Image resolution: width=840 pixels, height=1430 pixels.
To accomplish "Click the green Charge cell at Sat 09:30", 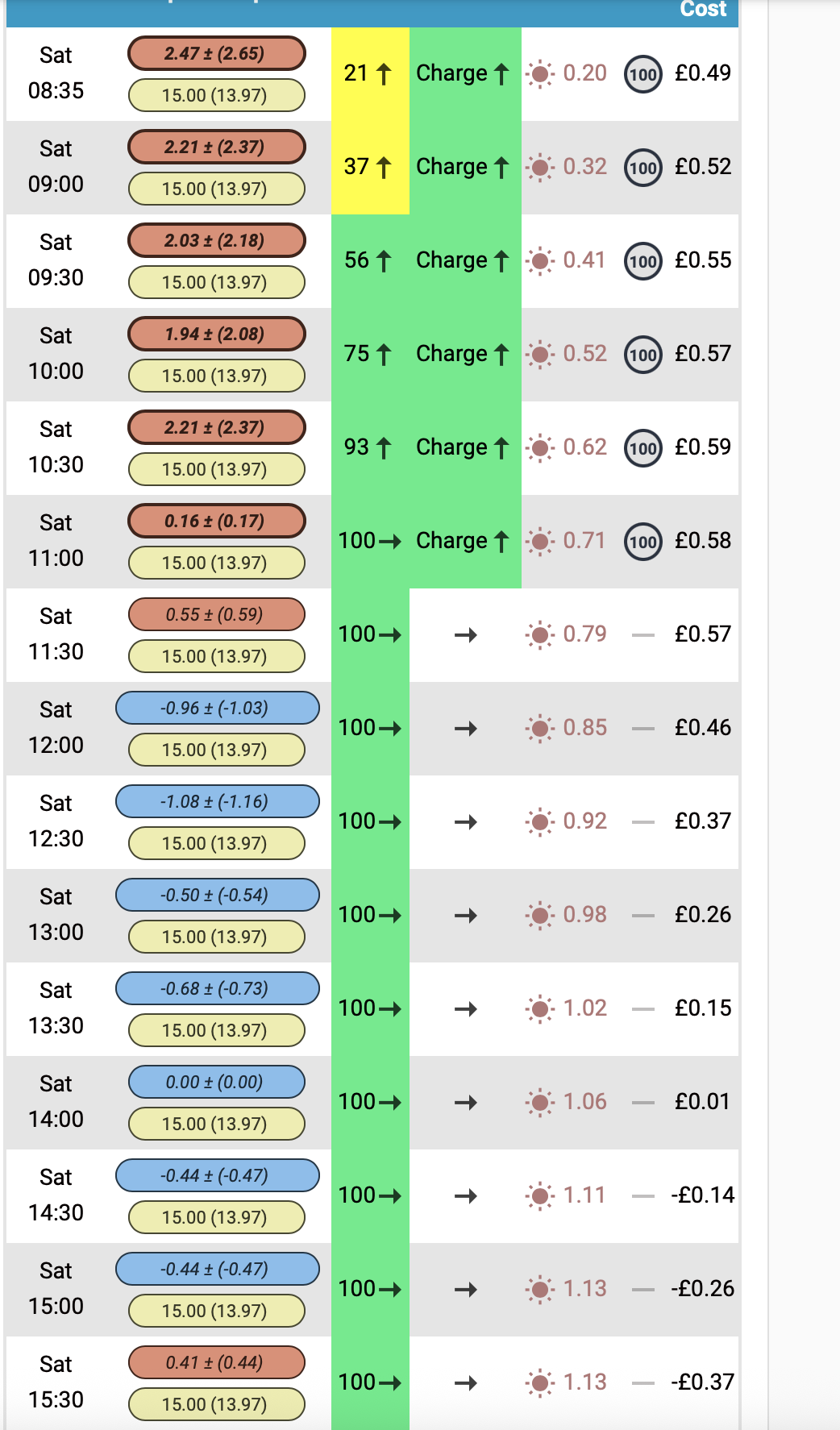I will (x=465, y=261).
